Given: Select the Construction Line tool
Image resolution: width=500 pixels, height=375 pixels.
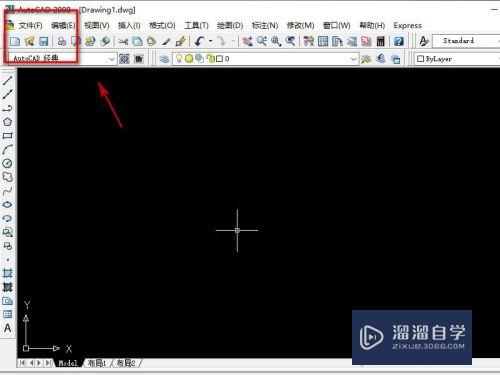Looking at the screenshot, I should tap(8, 94).
